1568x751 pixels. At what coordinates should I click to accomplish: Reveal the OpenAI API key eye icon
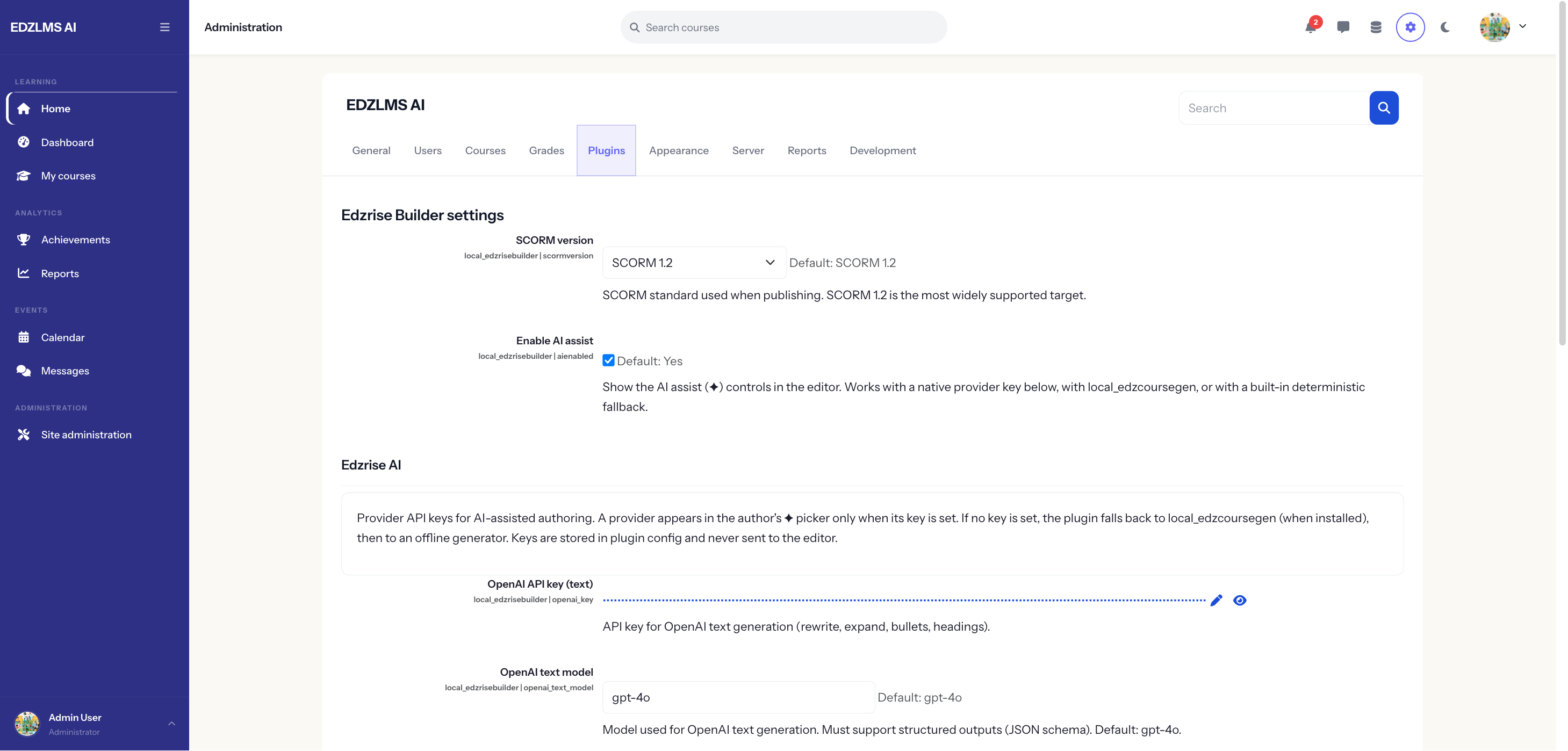(x=1239, y=600)
